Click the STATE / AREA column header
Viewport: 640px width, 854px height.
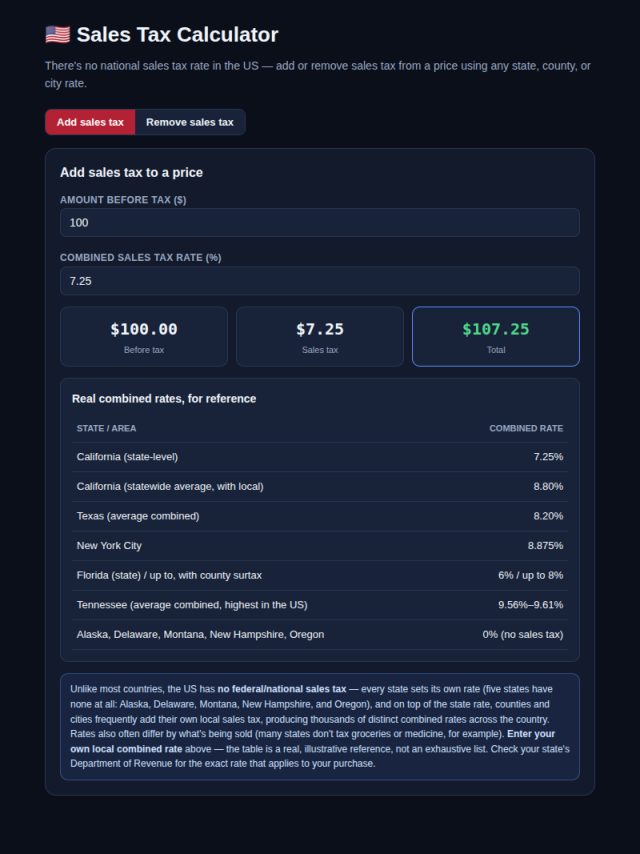pyautogui.click(x=106, y=429)
